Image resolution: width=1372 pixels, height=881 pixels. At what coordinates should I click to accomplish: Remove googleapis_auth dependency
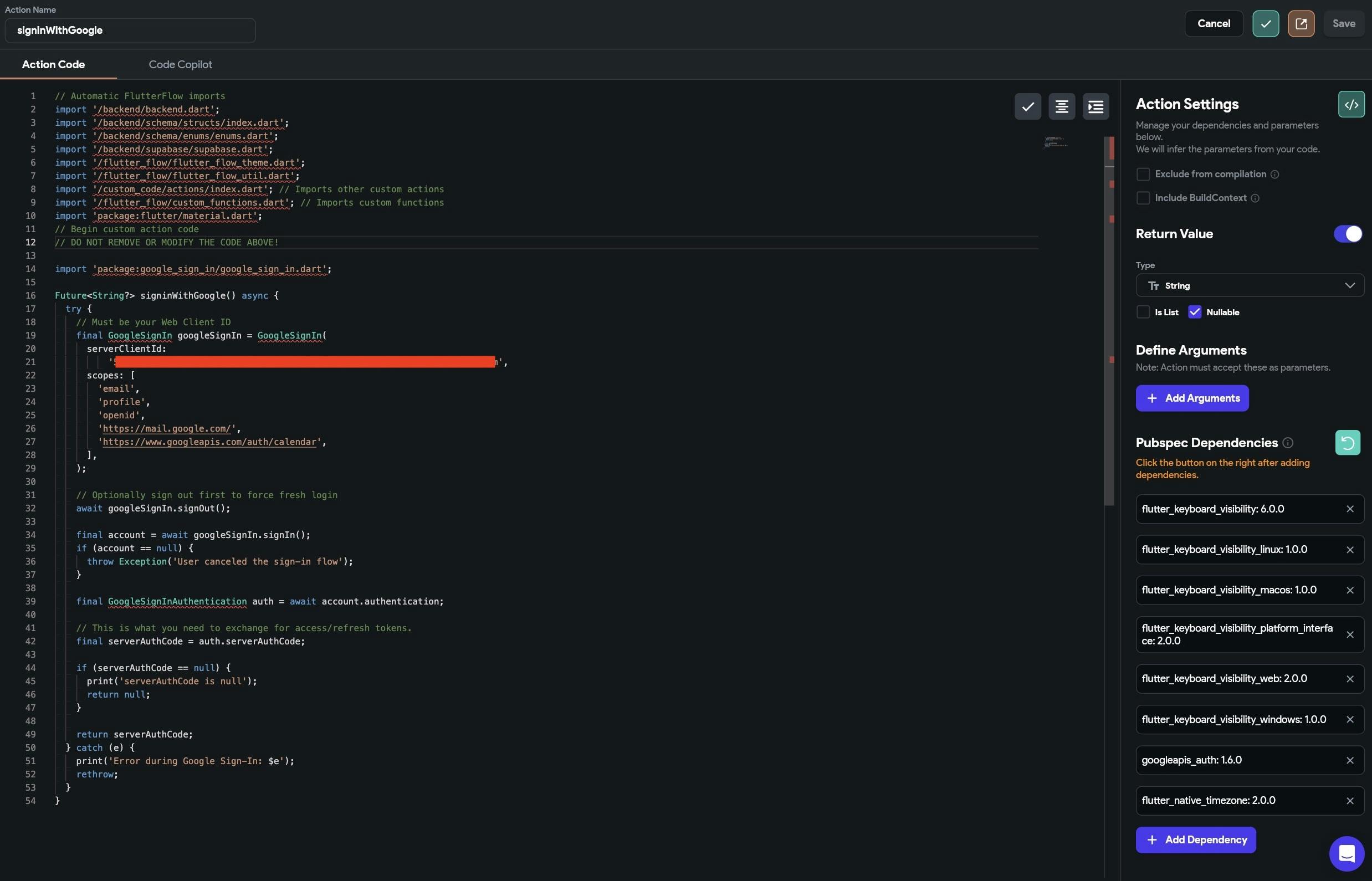[x=1350, y=760]
